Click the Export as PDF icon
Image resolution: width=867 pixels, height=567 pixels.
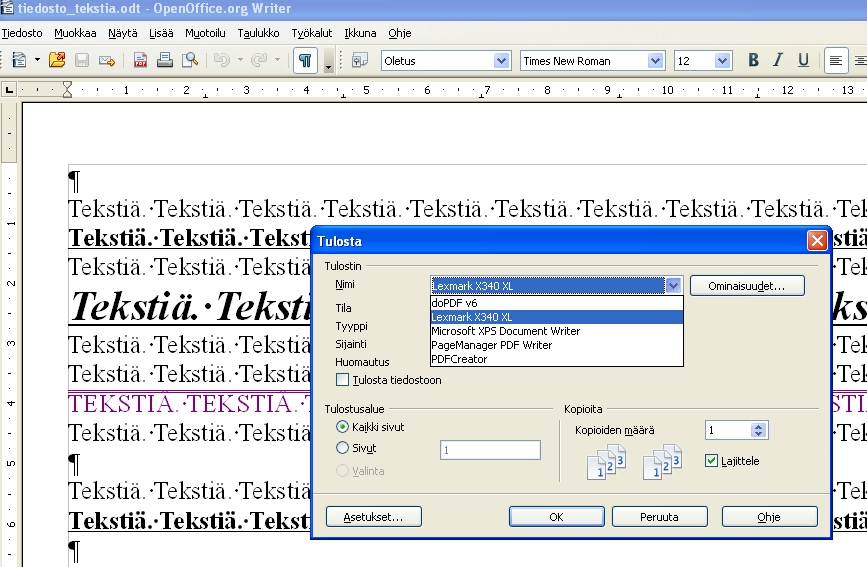(x=140, y=60)
